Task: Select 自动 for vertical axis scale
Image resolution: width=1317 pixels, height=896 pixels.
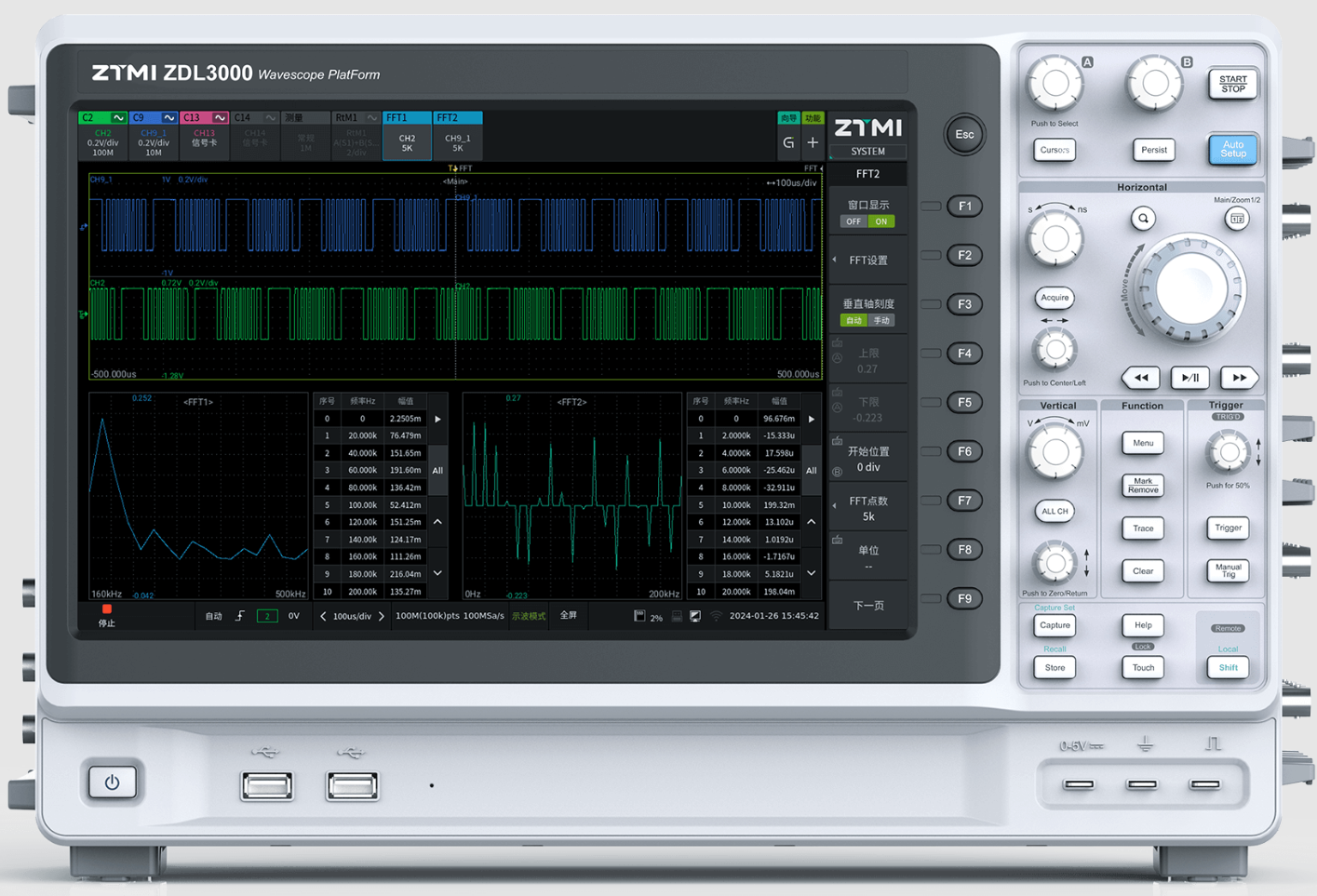Action: (853, 320)
